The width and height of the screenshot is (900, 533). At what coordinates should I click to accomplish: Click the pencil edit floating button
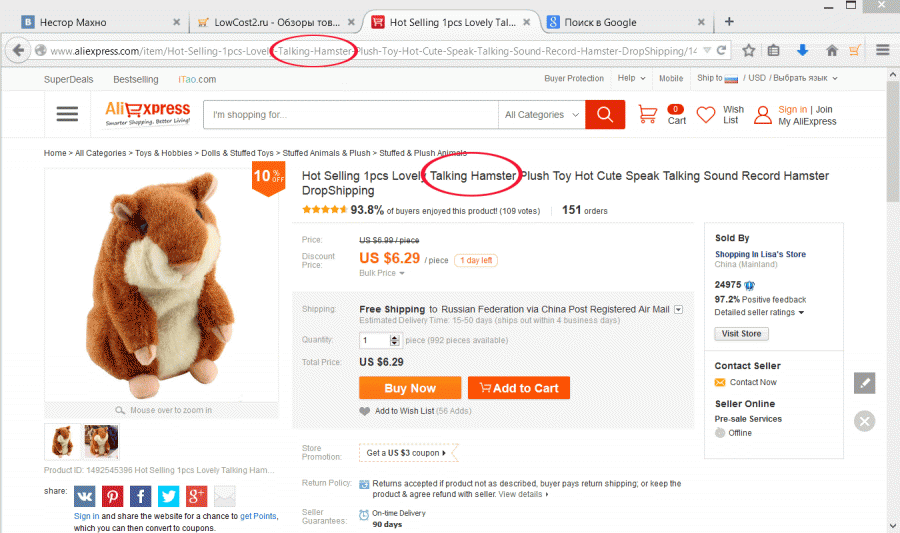[864, 383]
